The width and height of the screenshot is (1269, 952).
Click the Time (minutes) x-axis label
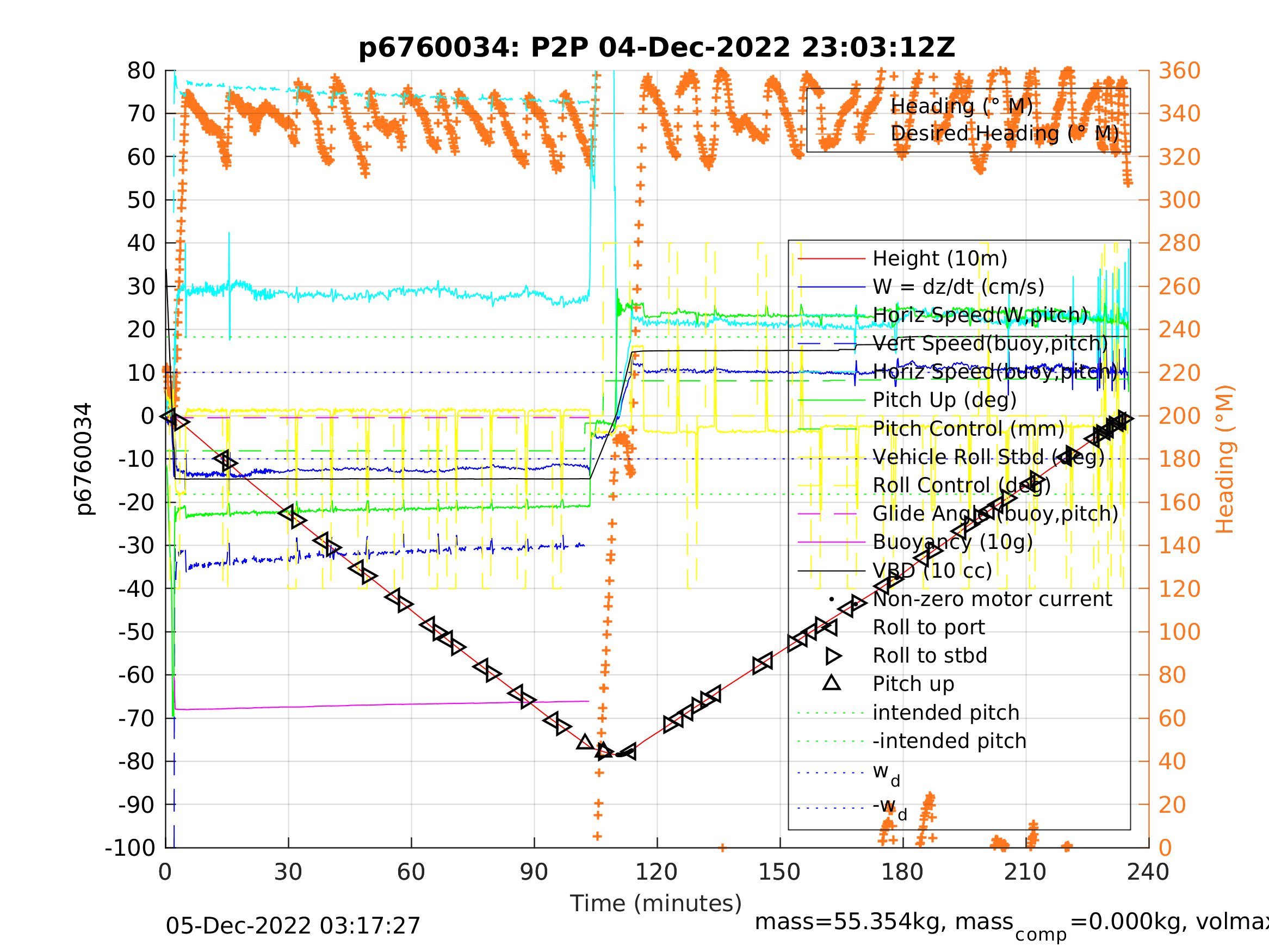(656, 904)
